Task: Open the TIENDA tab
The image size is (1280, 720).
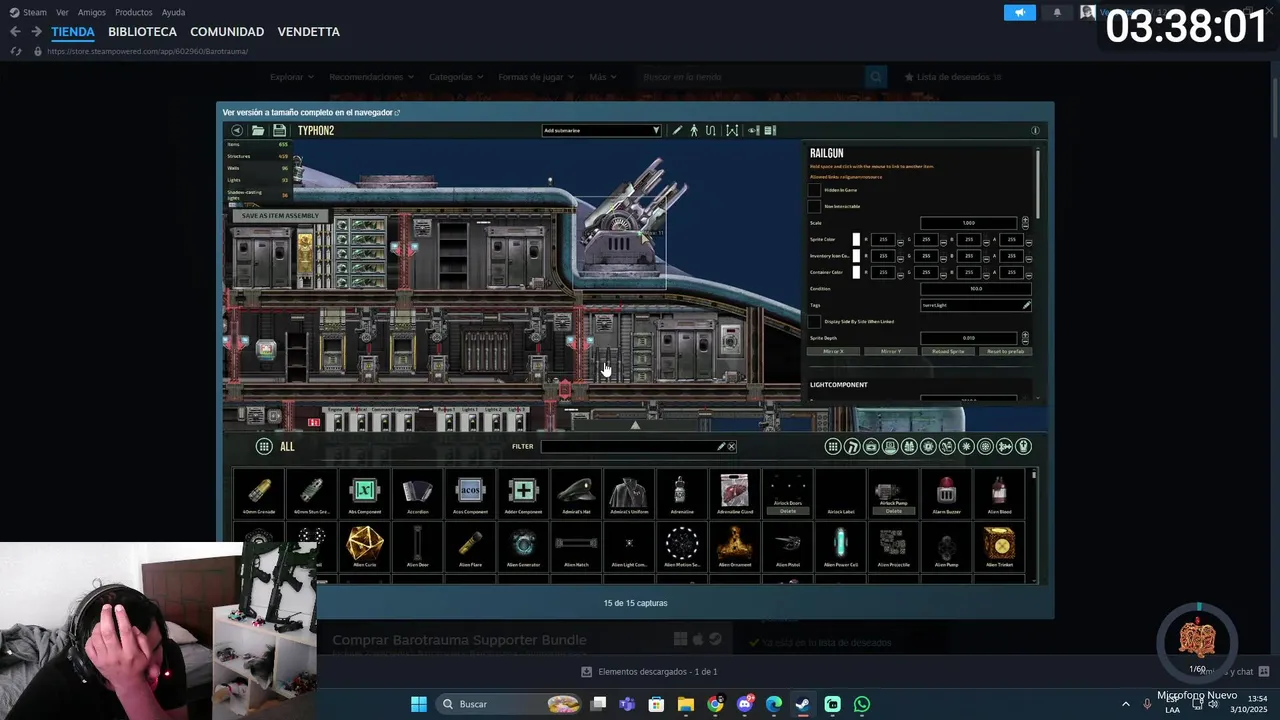Action: pyautogui.click(x=73, y=32)
